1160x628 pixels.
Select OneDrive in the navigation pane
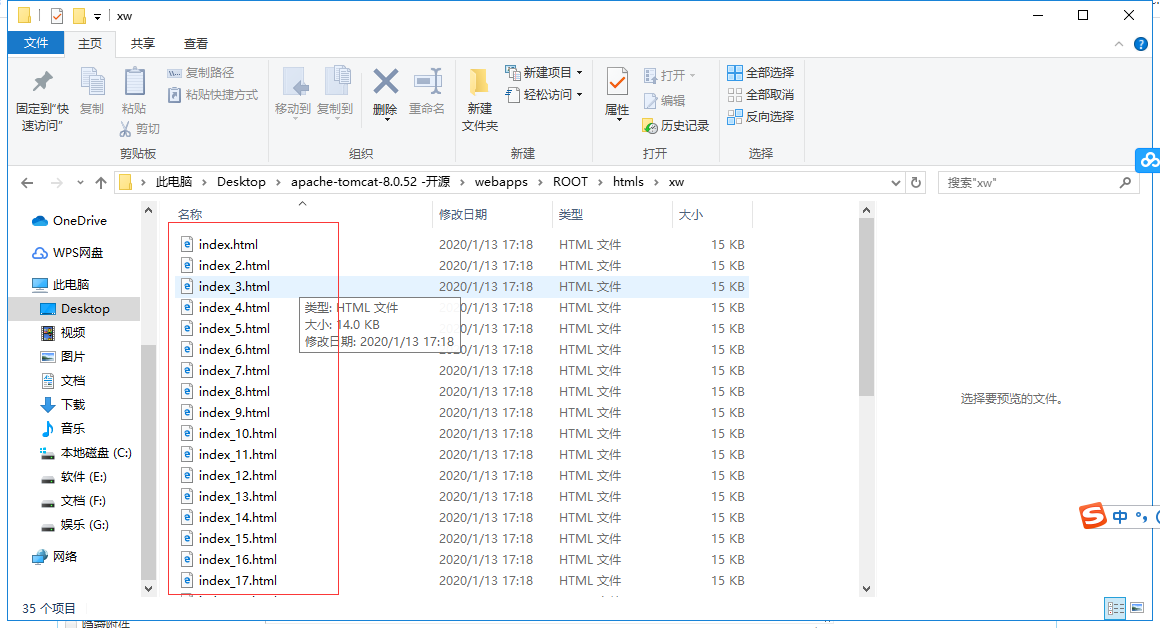(70, 220)
